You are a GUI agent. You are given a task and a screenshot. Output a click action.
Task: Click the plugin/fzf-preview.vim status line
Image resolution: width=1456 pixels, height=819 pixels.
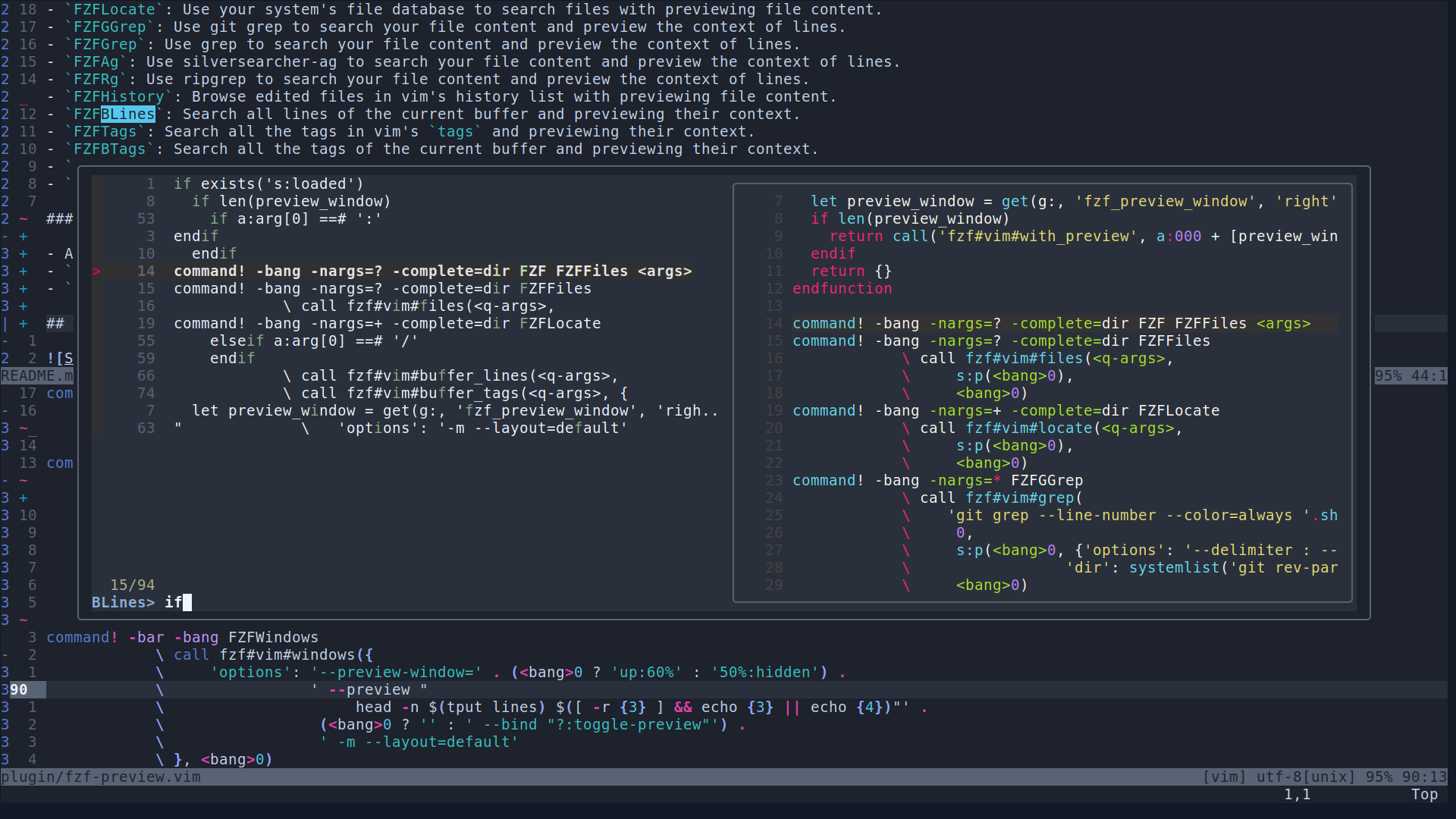[101, 777]
